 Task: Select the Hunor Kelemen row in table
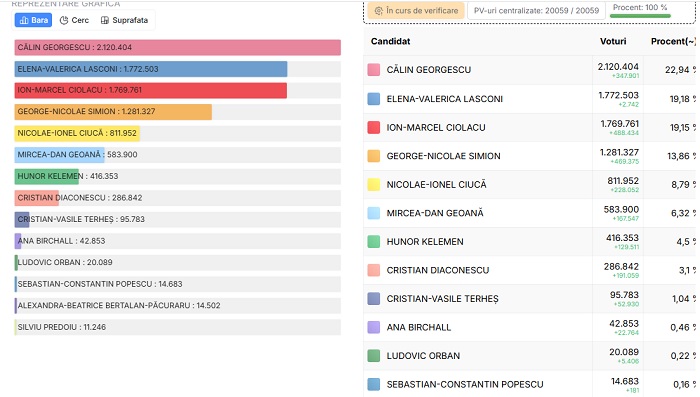click(529, 242)
